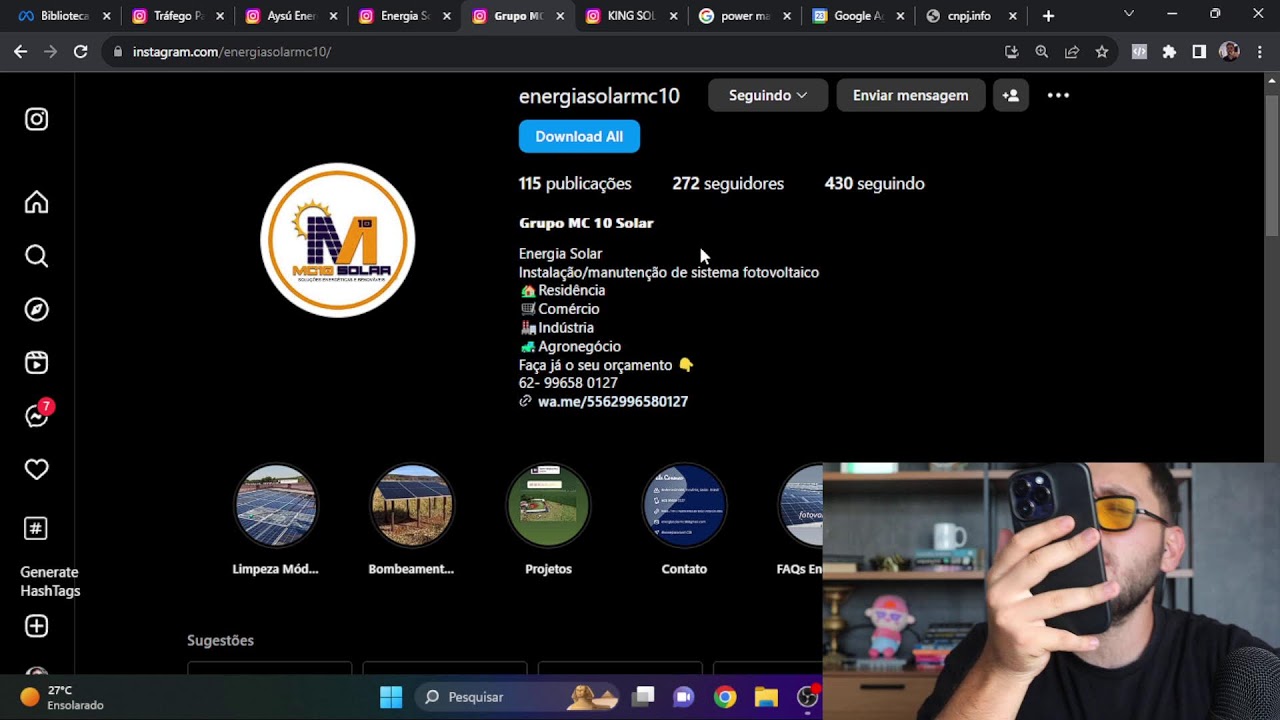Screen dimensions: 1280x720
Task: Open the Bombeament... highlight
Action: tap(412, 506)
